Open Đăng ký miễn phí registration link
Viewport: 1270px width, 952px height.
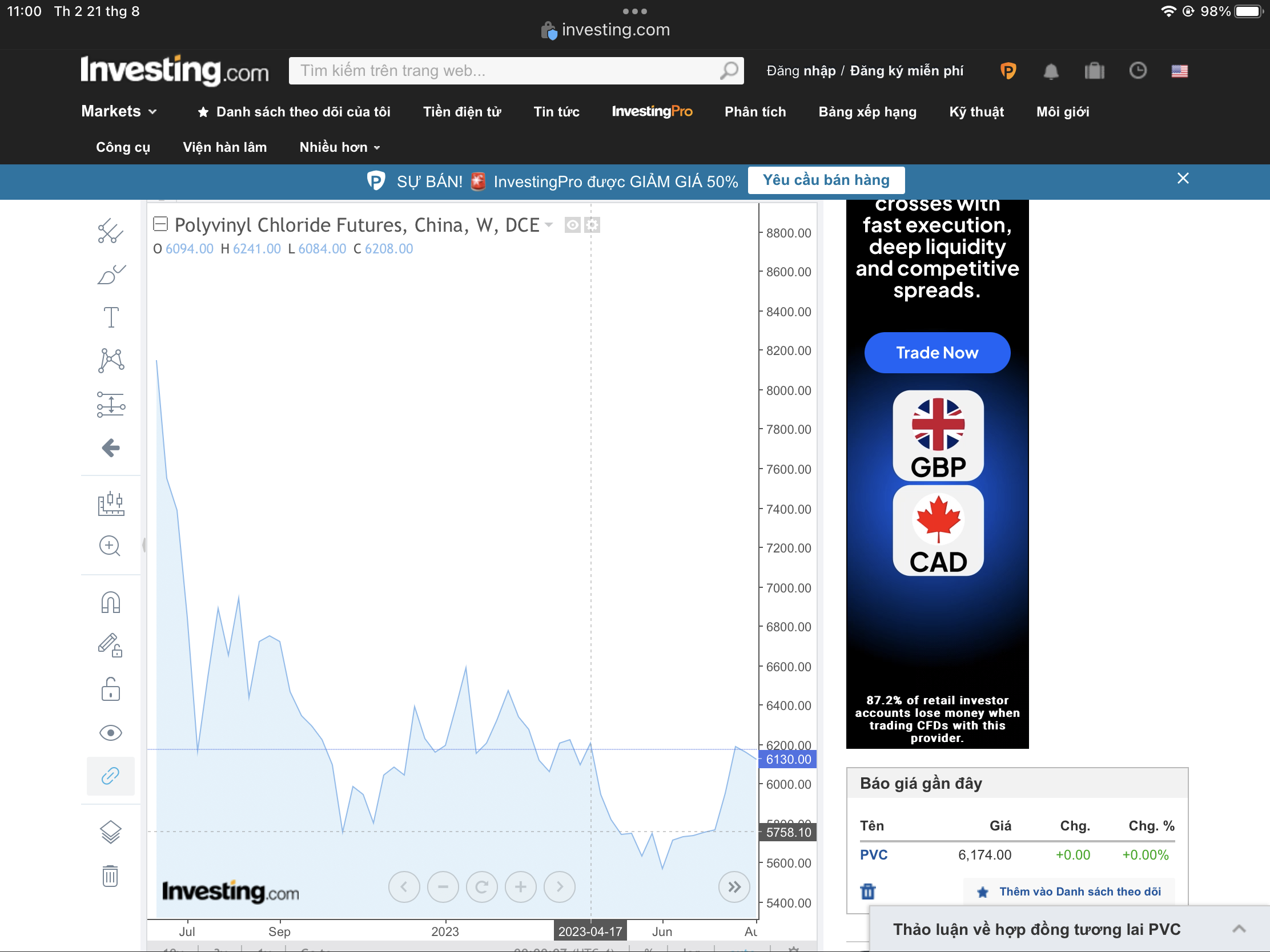(x=907, y=71)
